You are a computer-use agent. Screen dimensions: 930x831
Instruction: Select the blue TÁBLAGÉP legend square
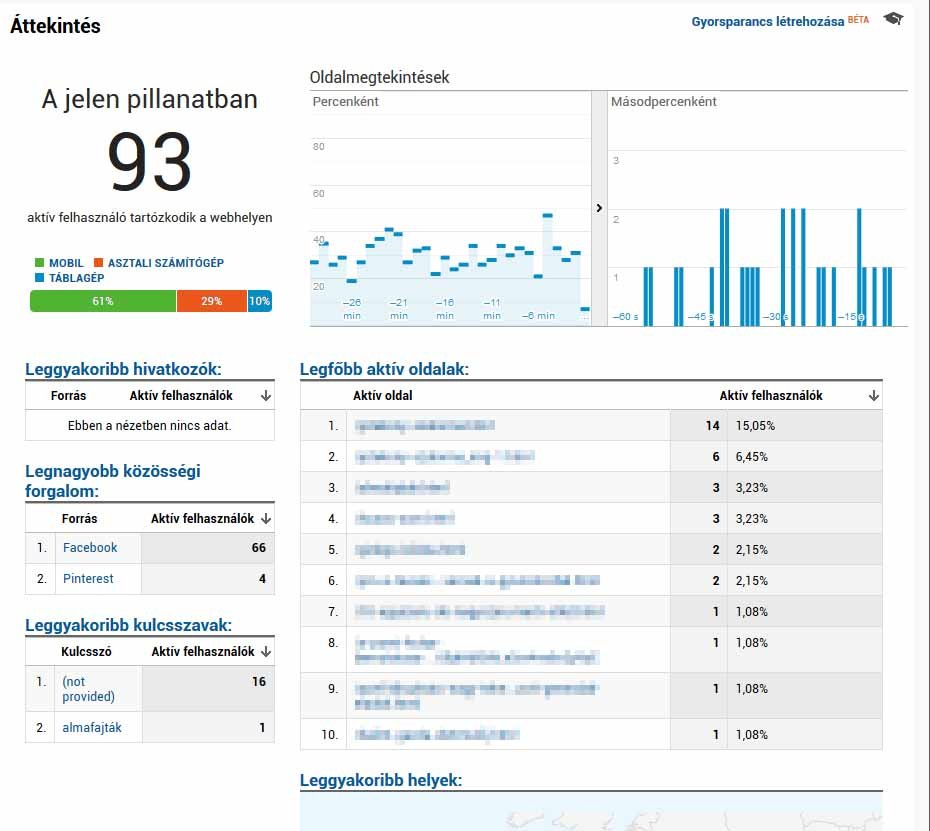[40, 278]
